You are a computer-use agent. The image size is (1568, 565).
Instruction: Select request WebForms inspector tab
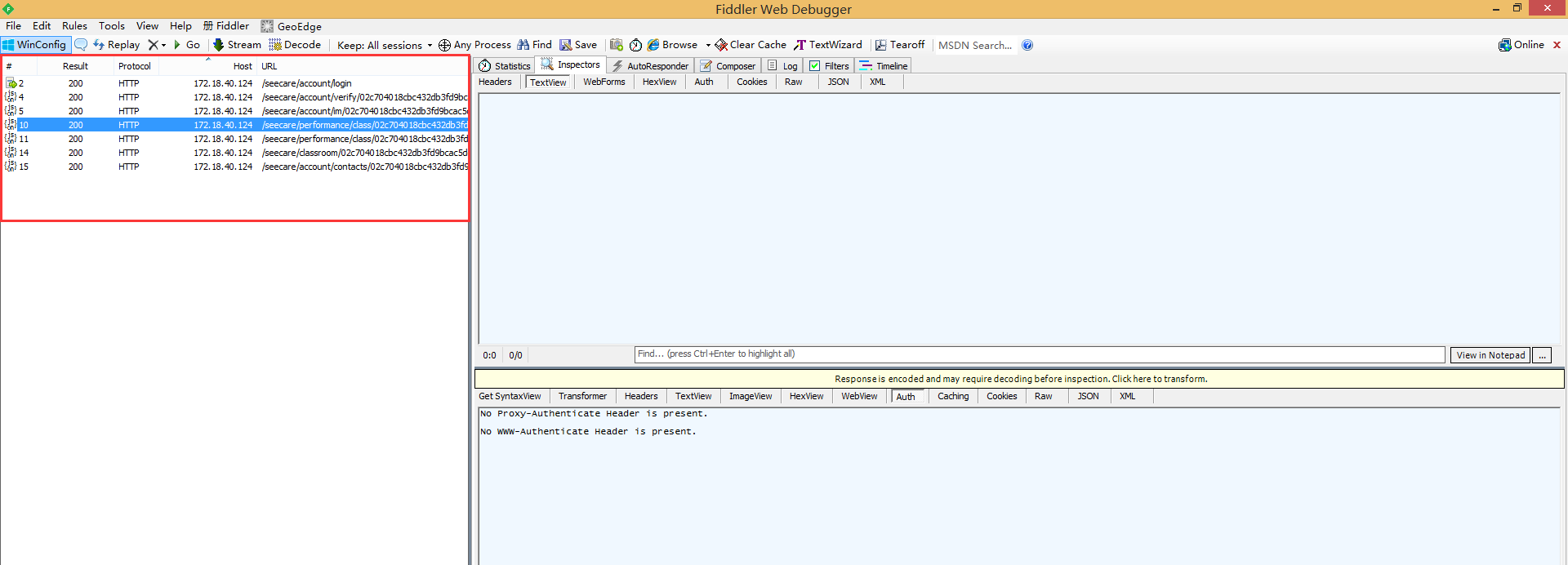pyautogui.click(x=604, y=82)
